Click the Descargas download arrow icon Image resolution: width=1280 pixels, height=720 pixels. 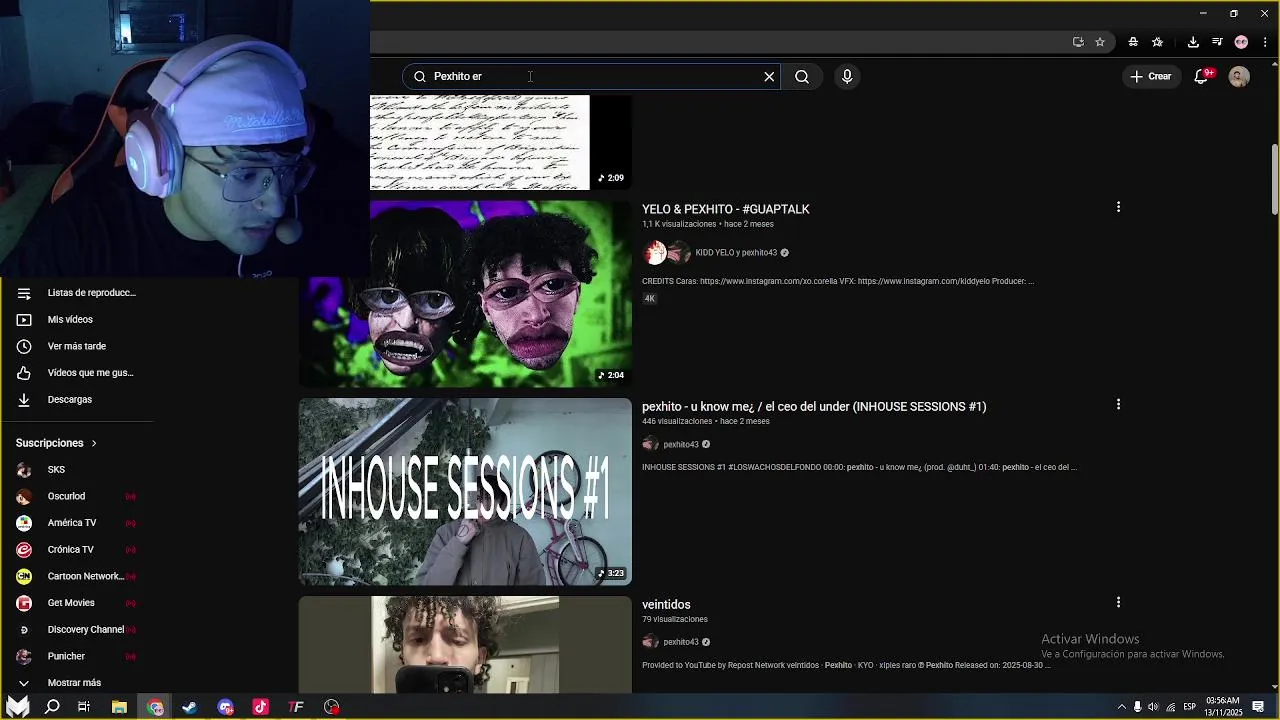[x=24, y=399]
